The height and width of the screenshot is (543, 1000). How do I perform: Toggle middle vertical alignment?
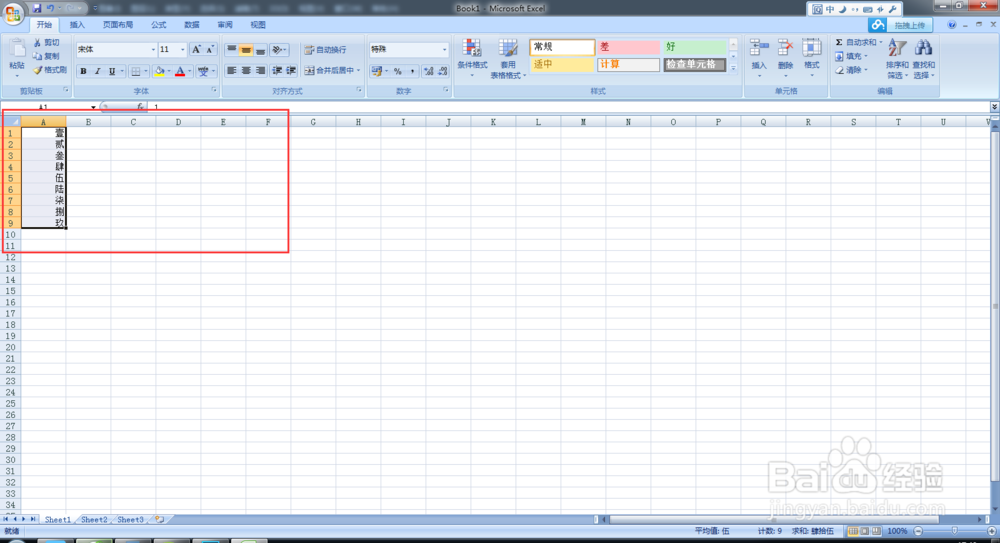(x=246, y=50)
